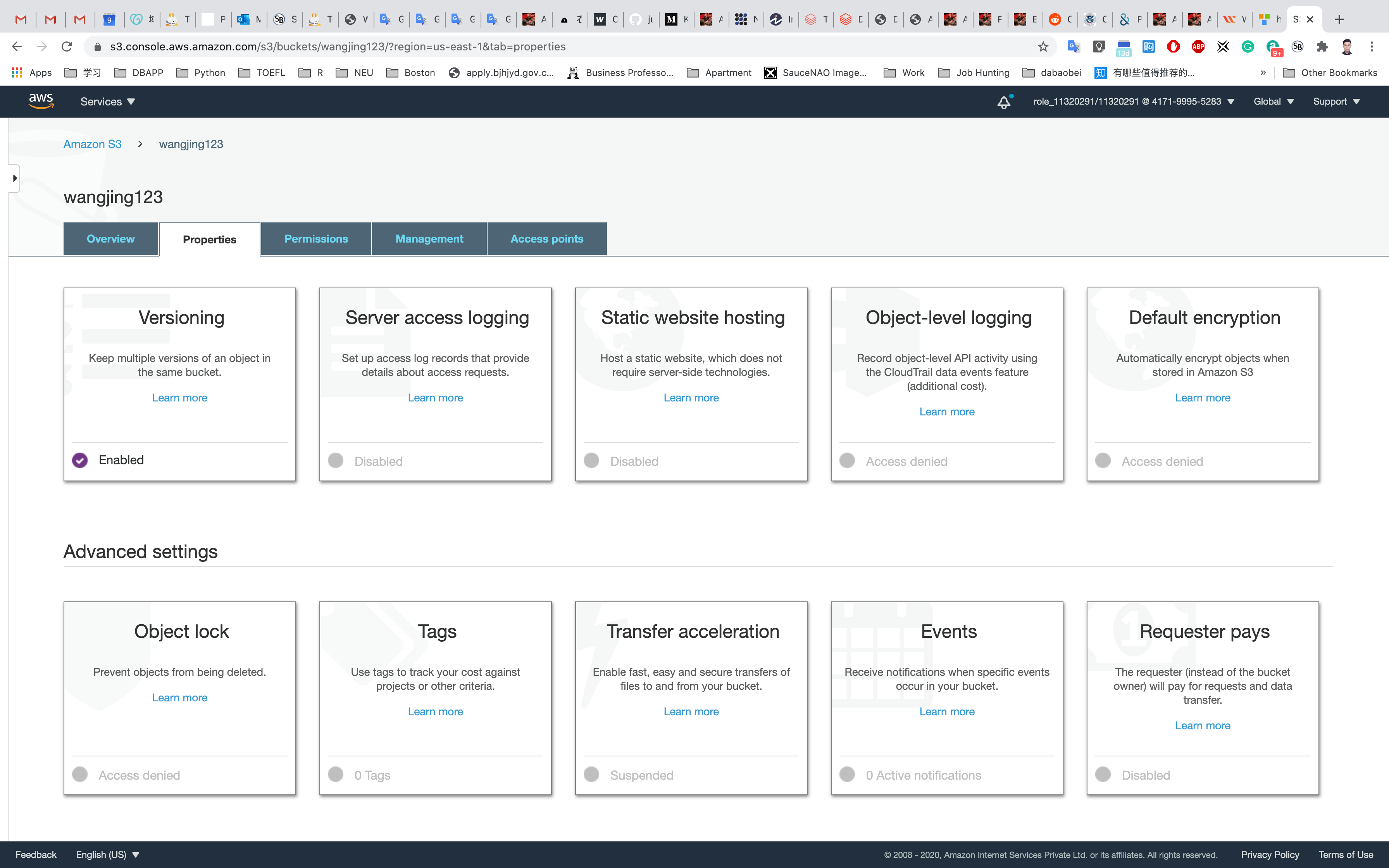Open the Global region dropdown
Viewport: 1389px width, 868px height.
click(x=1273, y=102)
